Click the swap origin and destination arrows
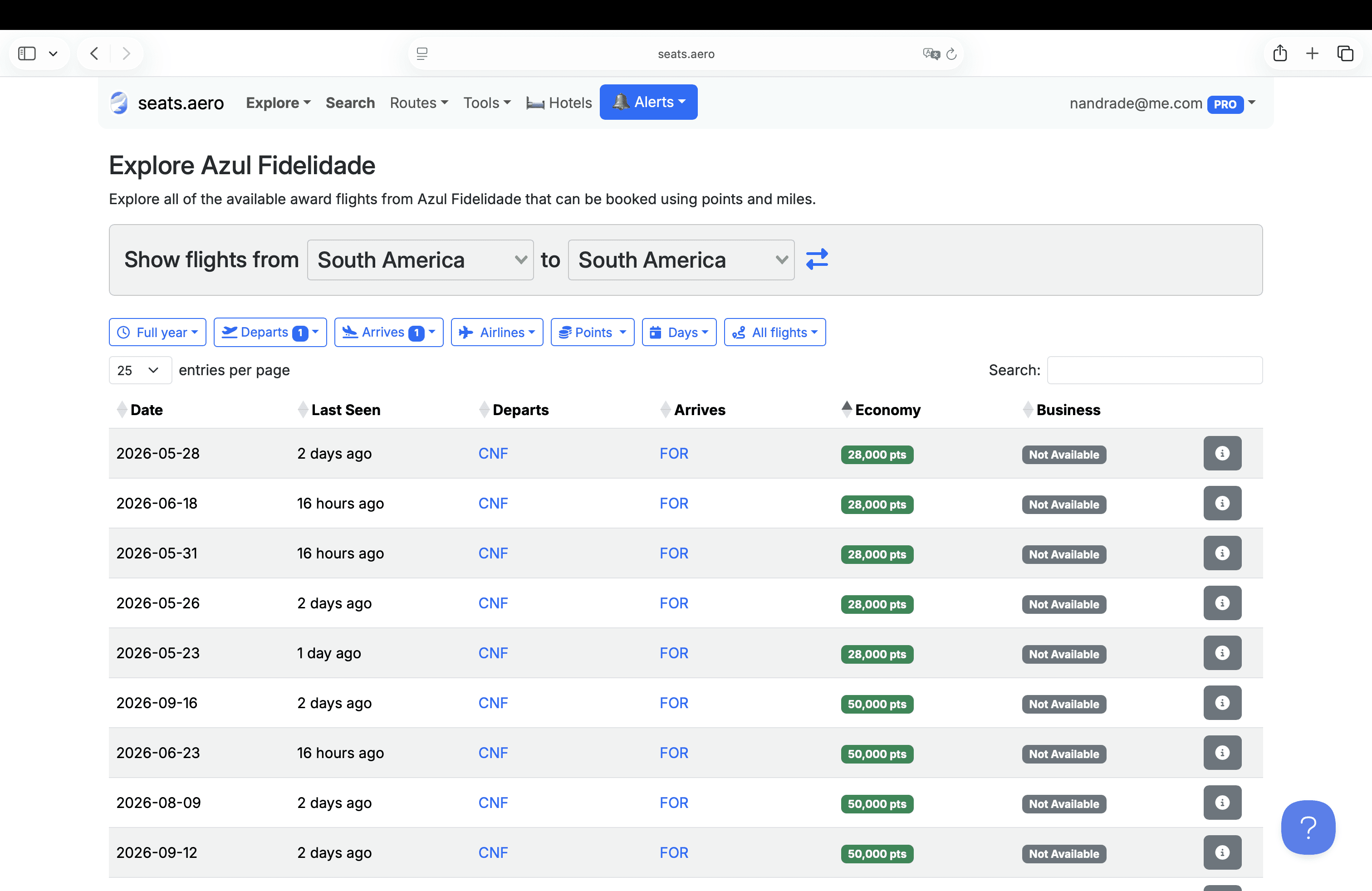This screenshot has width=1372, height=891. (x=816, y=259)
